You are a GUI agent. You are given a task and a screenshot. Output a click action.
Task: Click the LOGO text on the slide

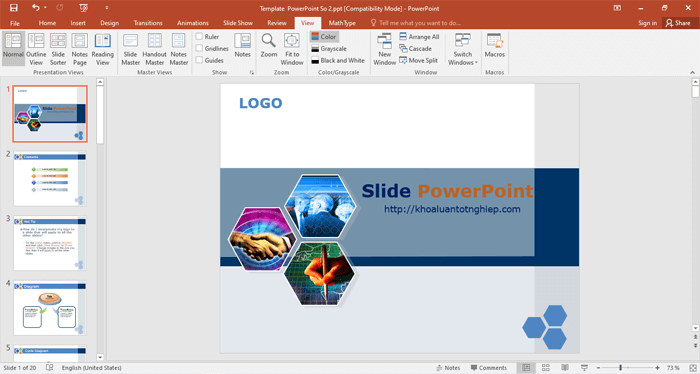(261, 103)
